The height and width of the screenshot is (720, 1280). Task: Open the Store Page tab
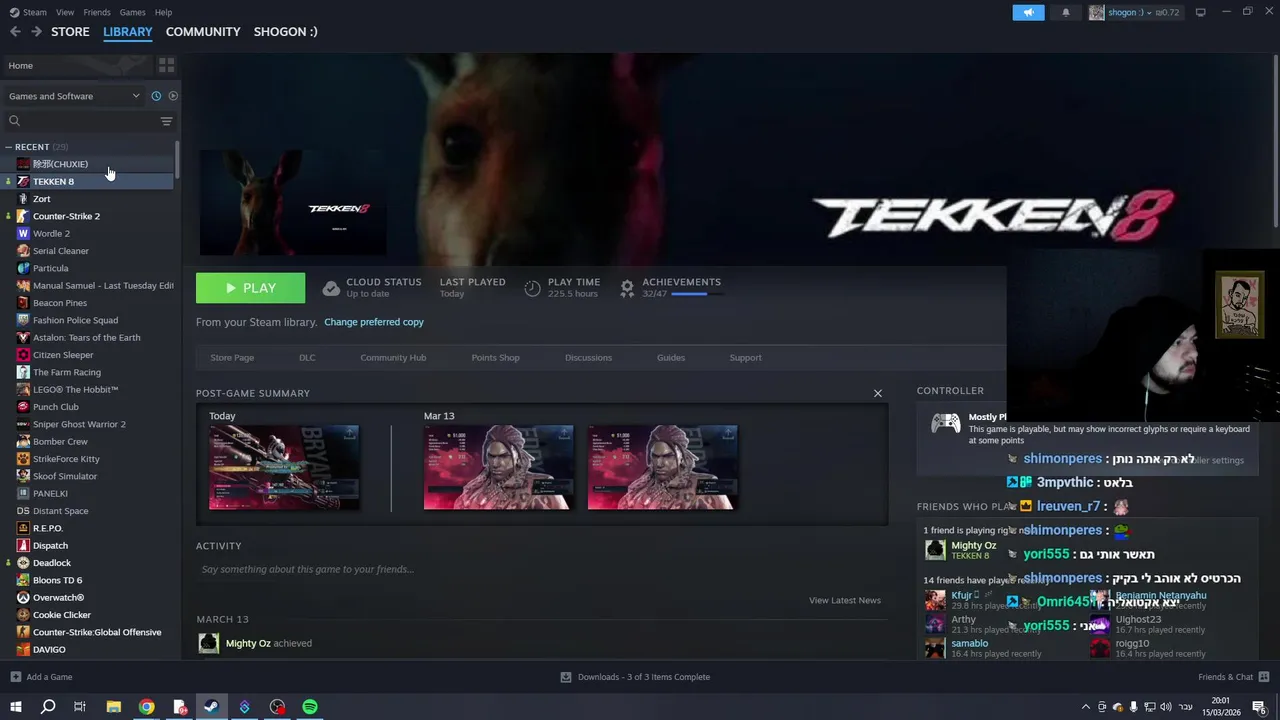click(232, 358)
